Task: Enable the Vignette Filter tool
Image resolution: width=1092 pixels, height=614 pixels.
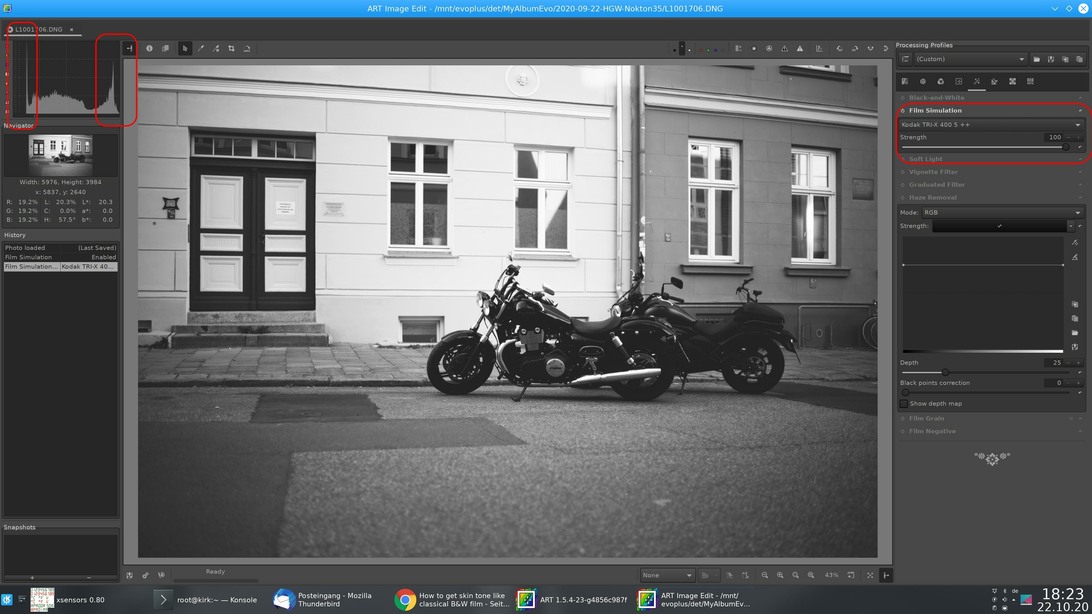Action: pyautogui.click(x=903, y=172)
